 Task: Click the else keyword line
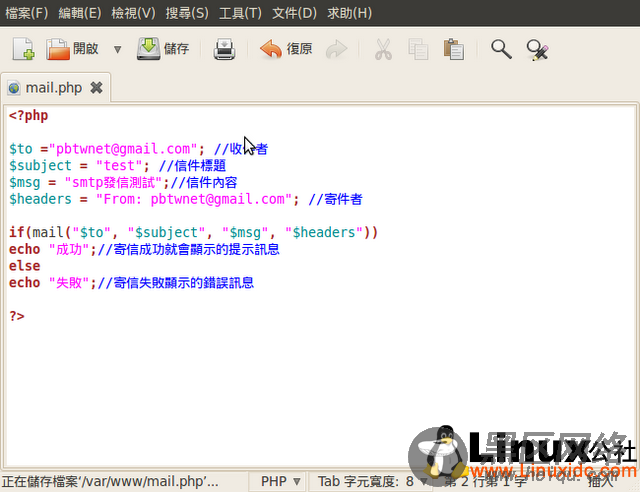24,266
